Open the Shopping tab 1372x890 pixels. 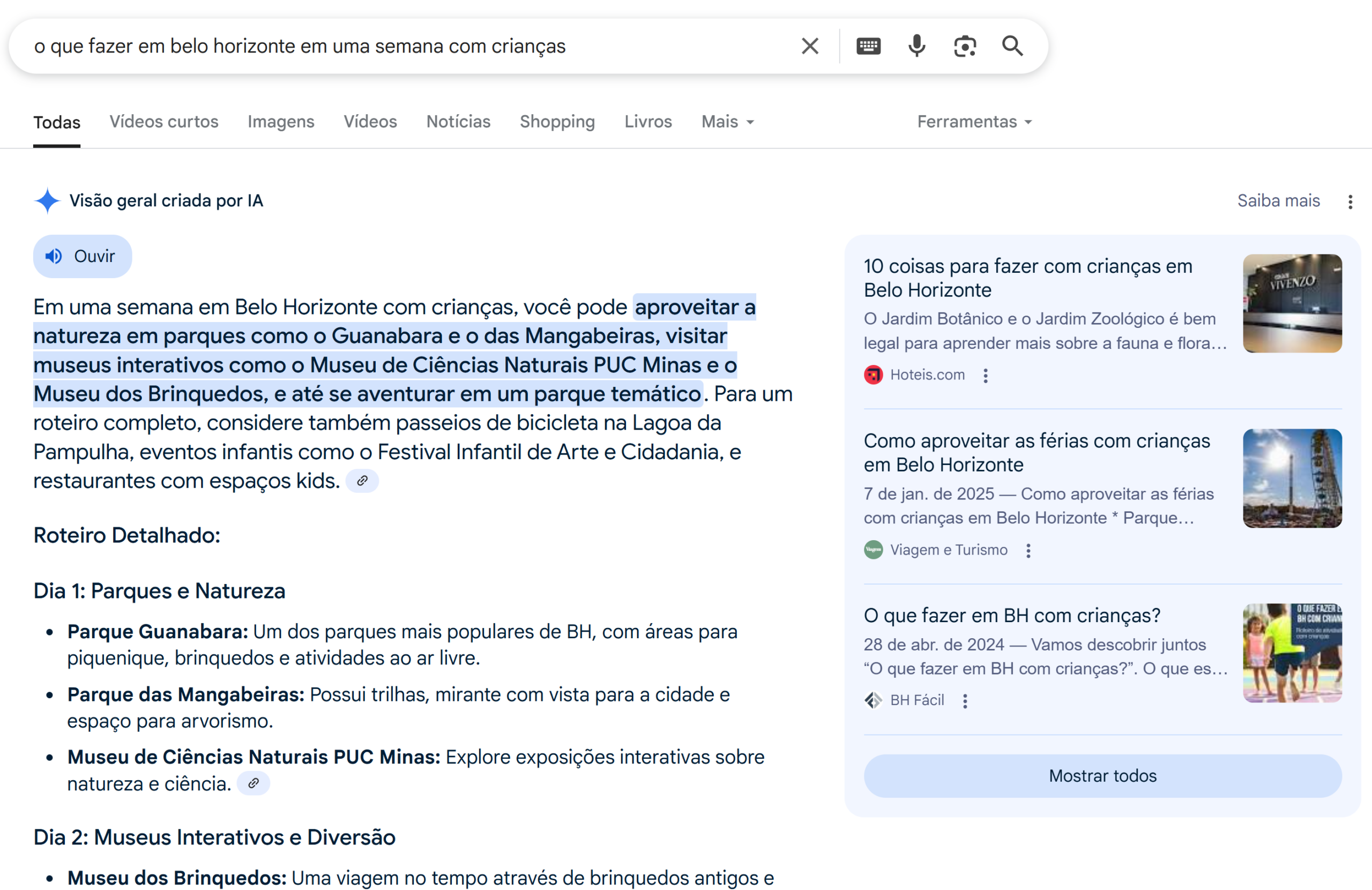click(557, 122)
